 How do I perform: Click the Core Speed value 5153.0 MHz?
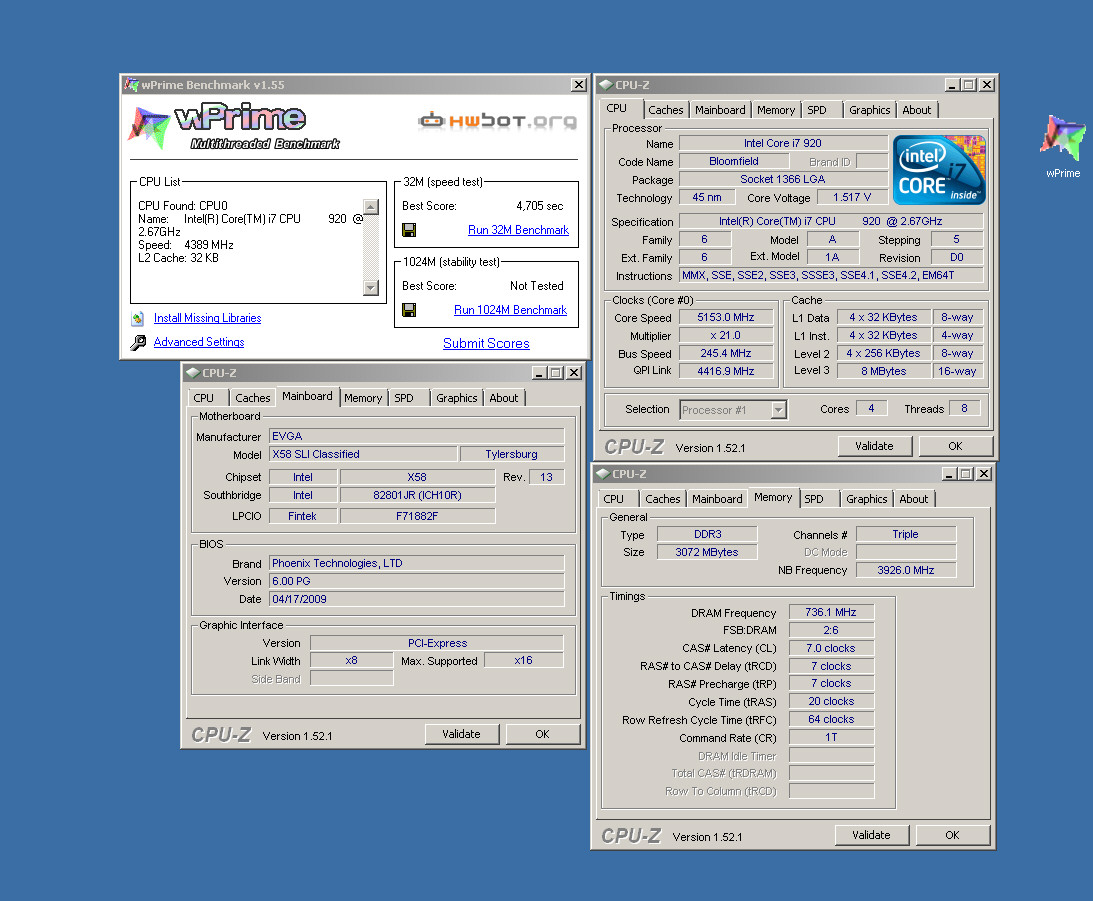(x=726, y=317)
